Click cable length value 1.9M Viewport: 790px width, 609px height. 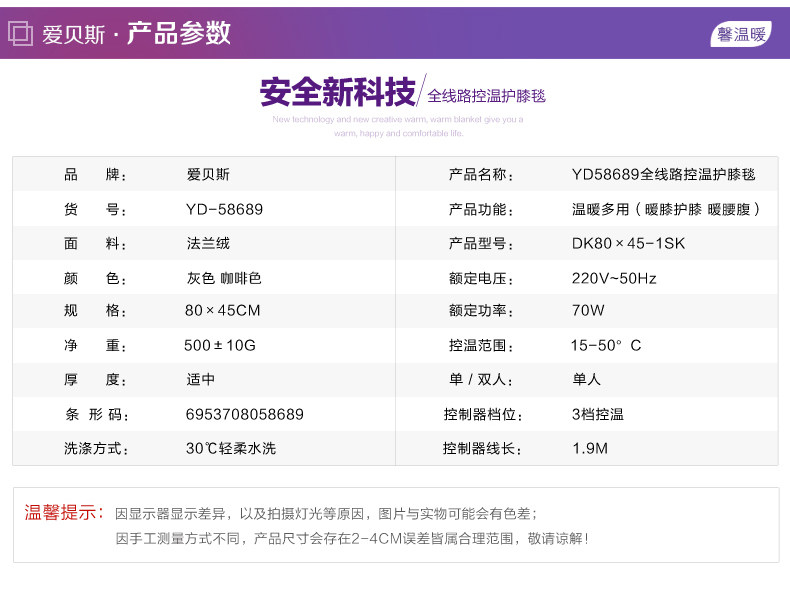pos(590,448)
